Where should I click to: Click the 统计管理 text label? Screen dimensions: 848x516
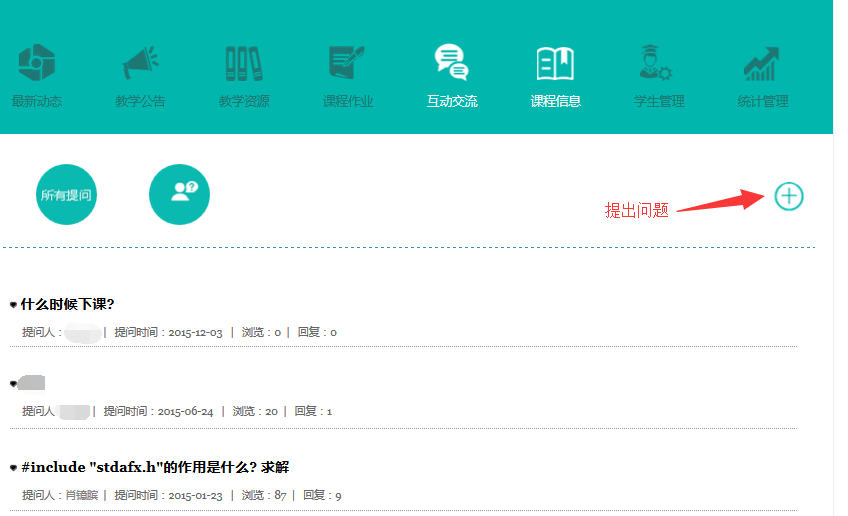(762, 101)
